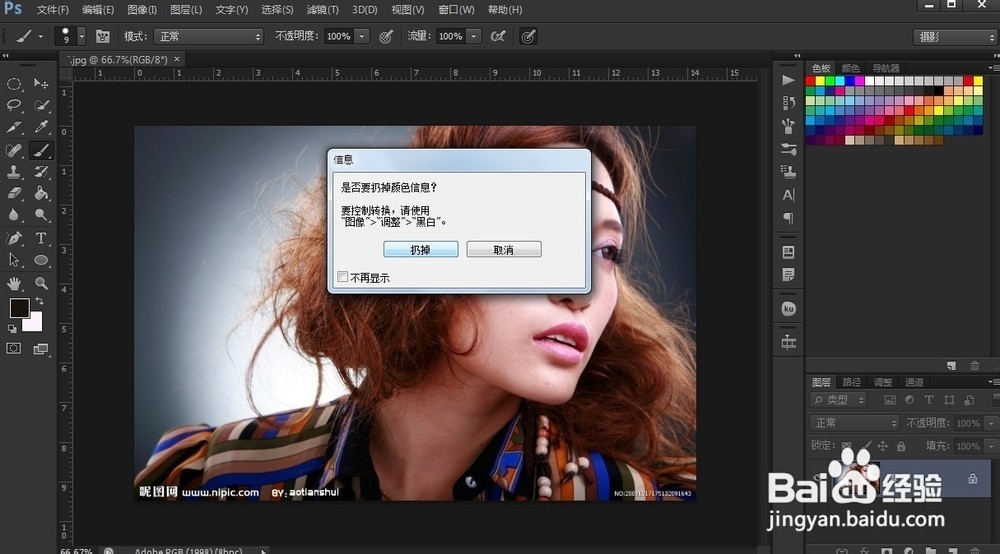Image resolution: width=1000 pixels, height=554 pixels.
Task: Open the Kuler panel icon
Action: (788, 309)
